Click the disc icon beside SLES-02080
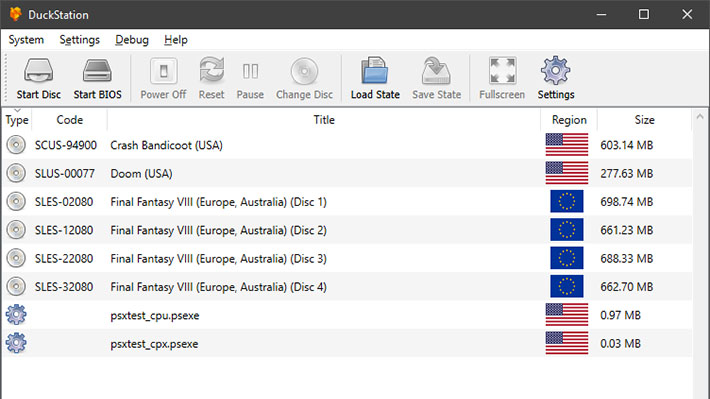 16,202
